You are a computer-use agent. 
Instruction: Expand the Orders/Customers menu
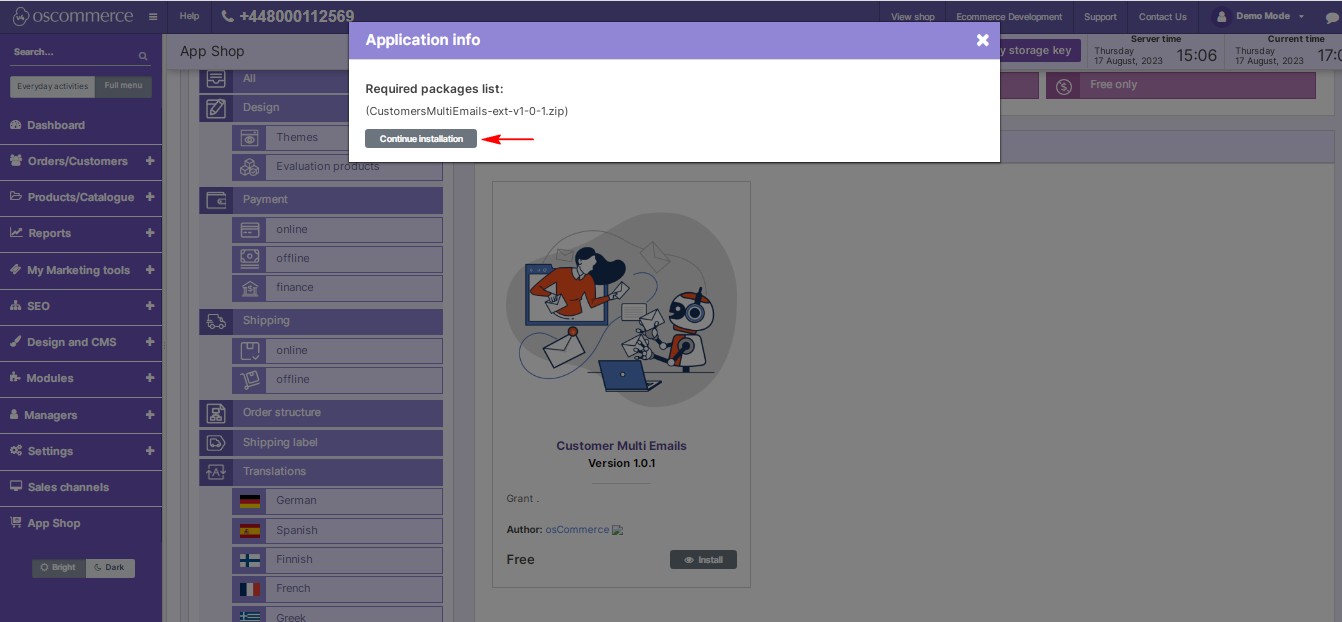point(150,161)
